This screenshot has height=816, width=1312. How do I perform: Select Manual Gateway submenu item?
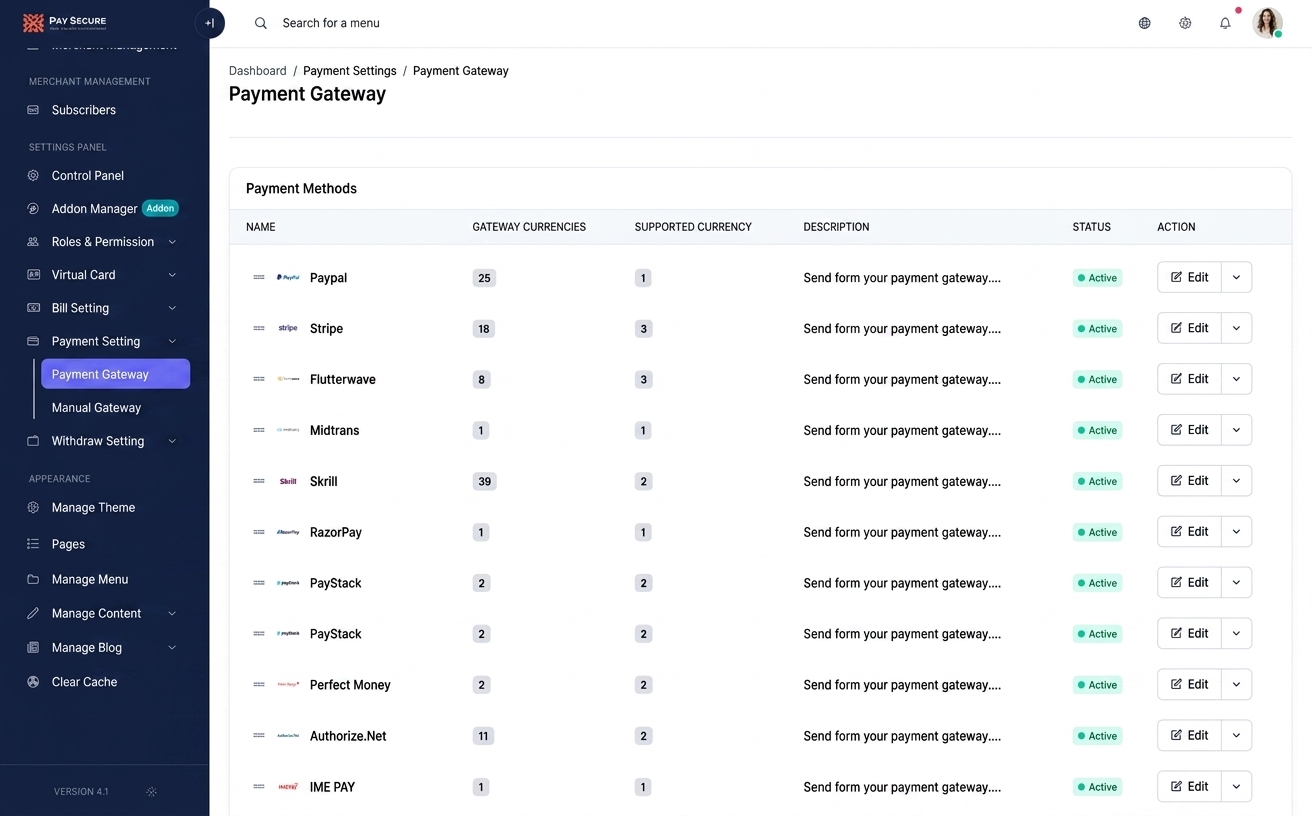(96, 408)
